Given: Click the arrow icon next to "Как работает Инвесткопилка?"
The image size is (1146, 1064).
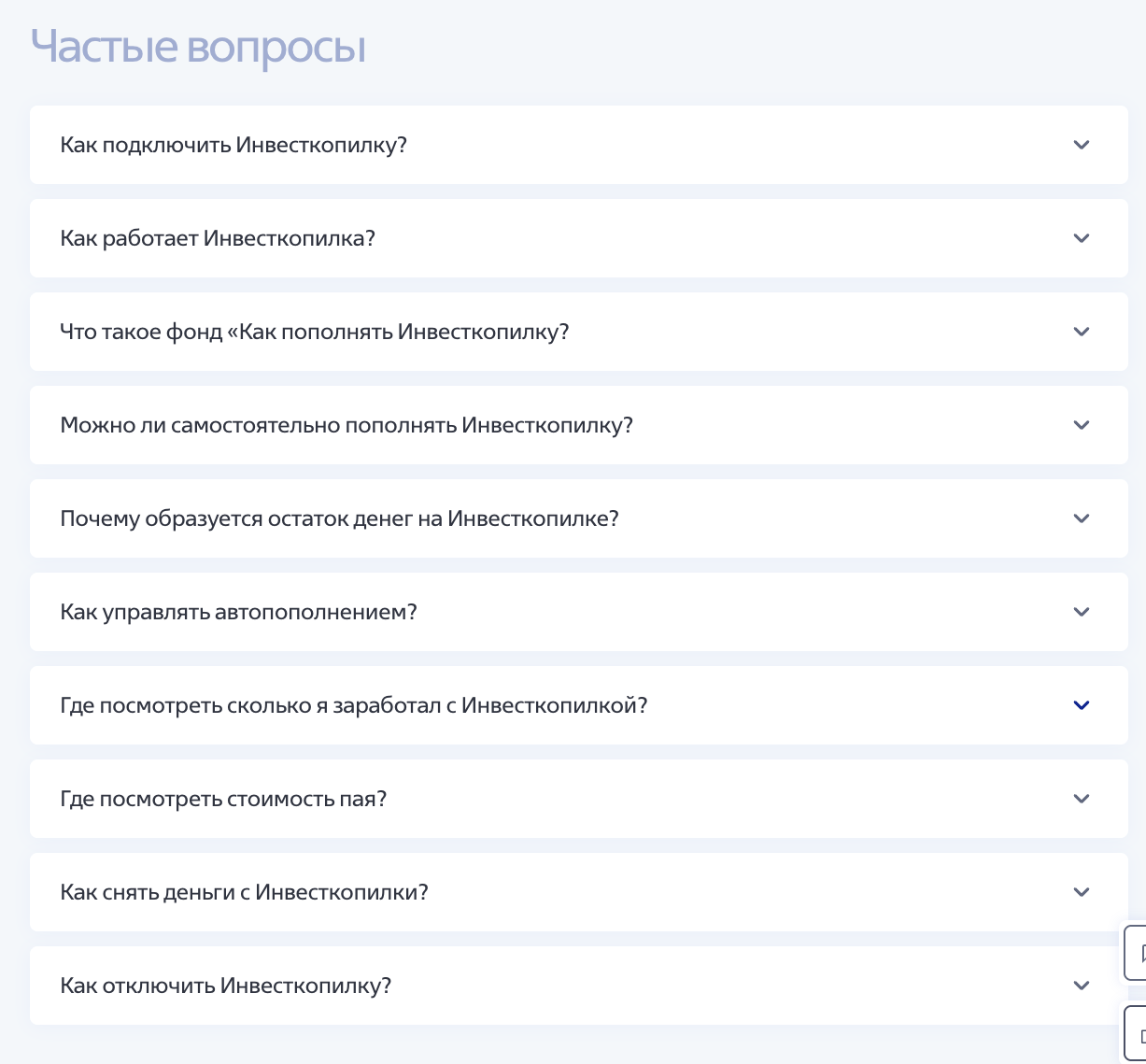Looking at the screenshot, I should click(1082, 238).
